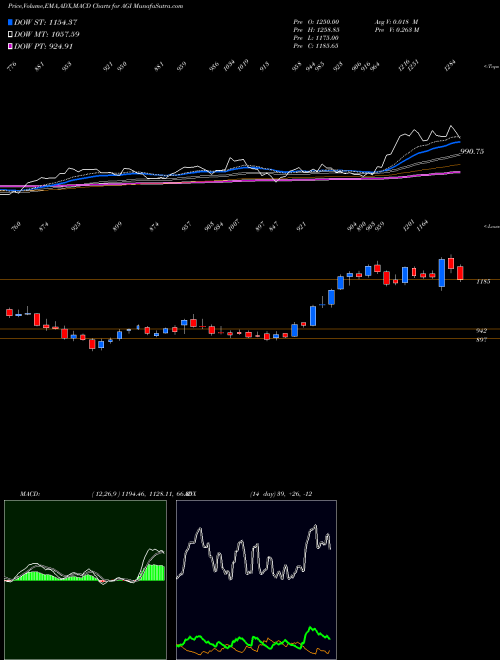Open the green MACD histogram panel
Screen dimensions: 500x660
[x=85, y=580]
